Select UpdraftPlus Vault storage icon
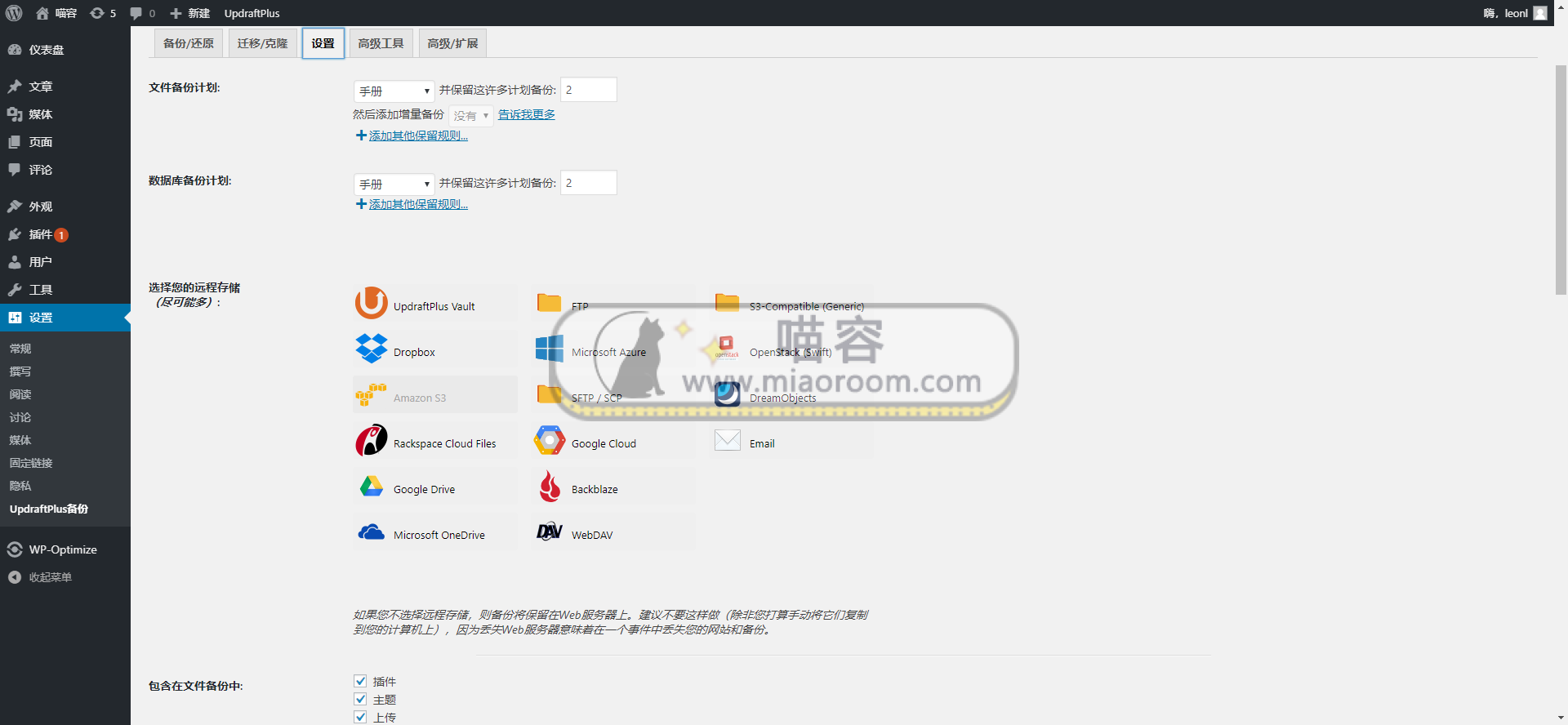This screenshot has width=1568, height=725. [372, 303]
